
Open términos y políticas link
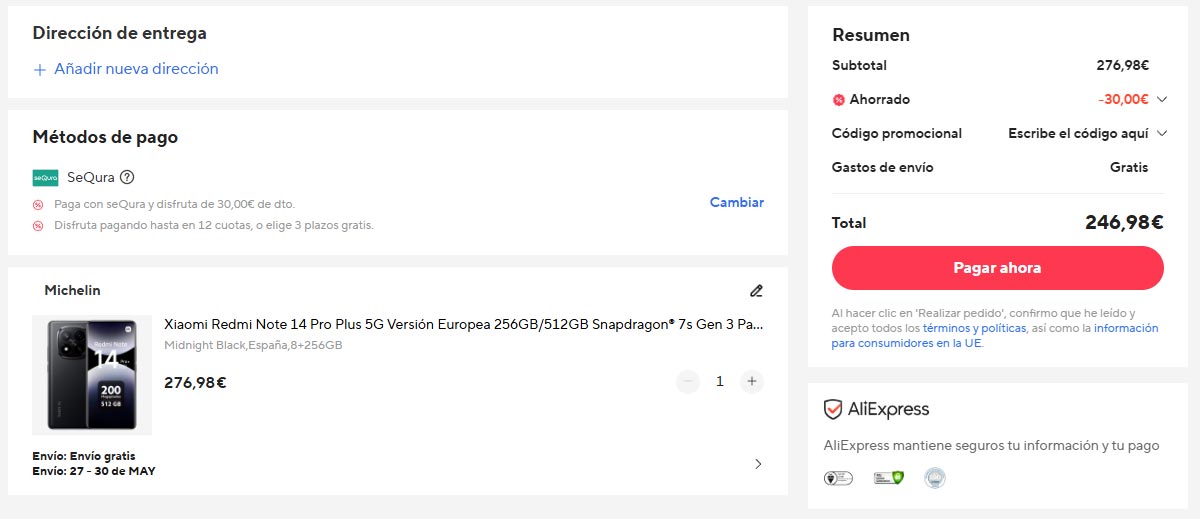click(x=974, y=328)
